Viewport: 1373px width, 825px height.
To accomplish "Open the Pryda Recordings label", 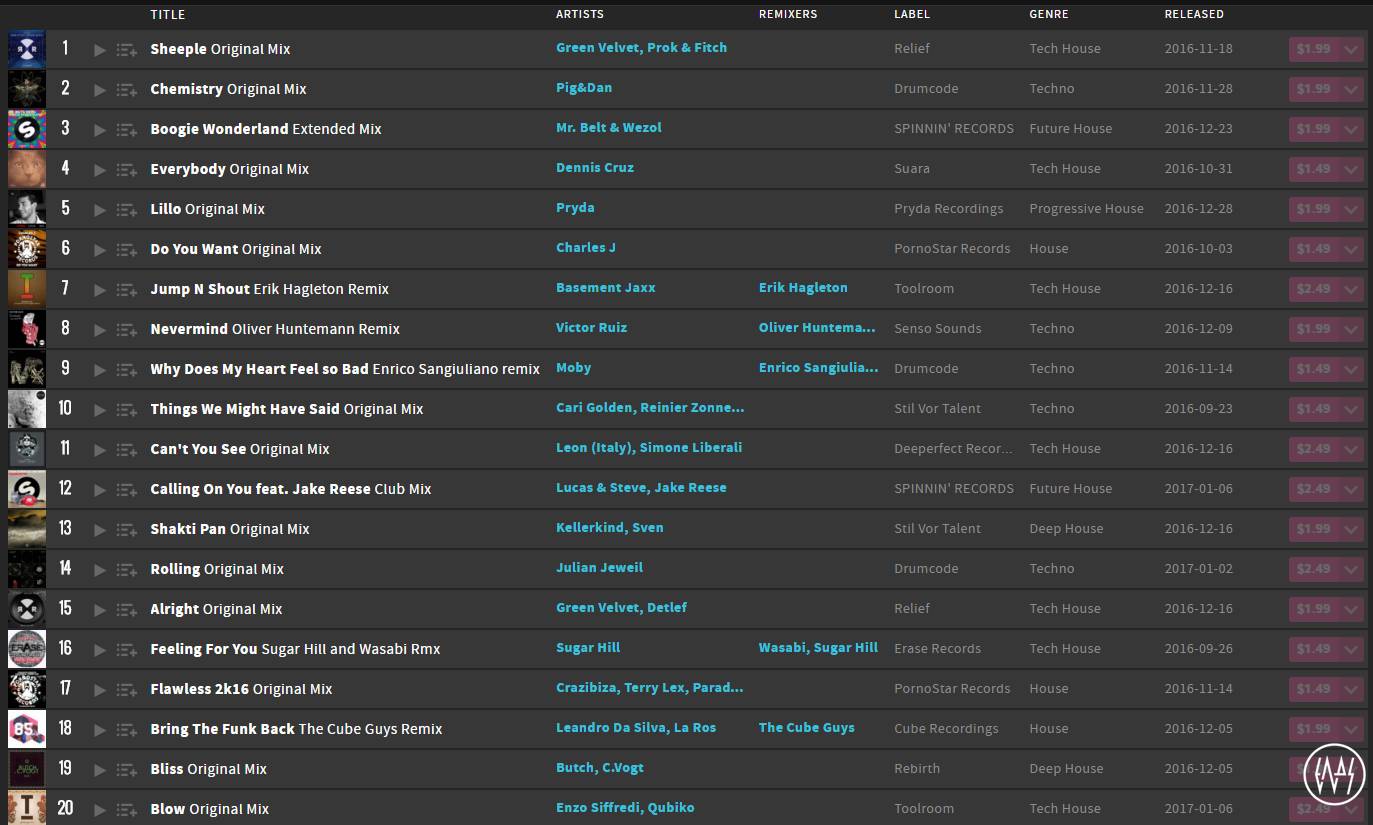I will point(948,209).
